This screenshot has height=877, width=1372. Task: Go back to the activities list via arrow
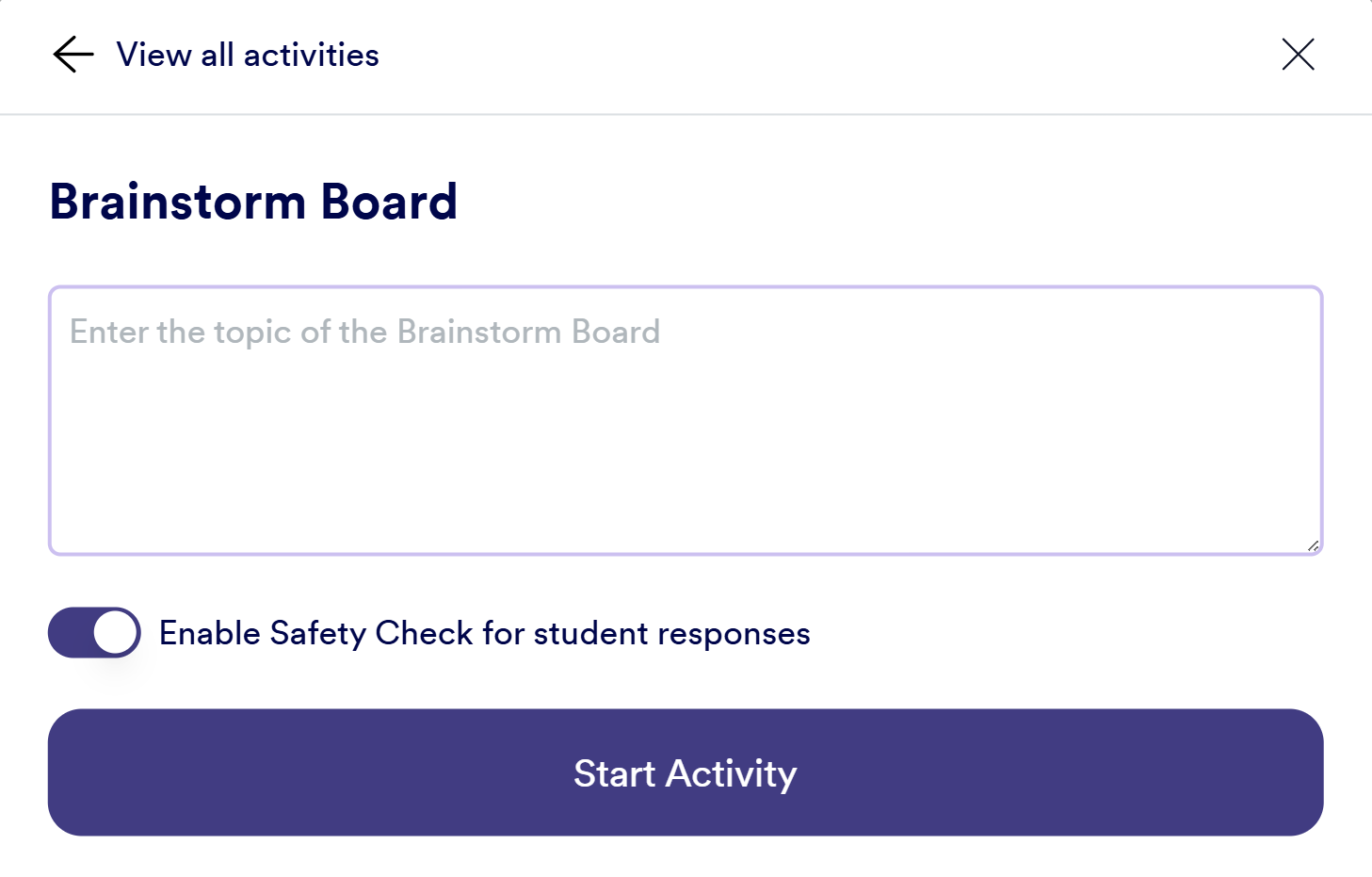tap(73, 55)
